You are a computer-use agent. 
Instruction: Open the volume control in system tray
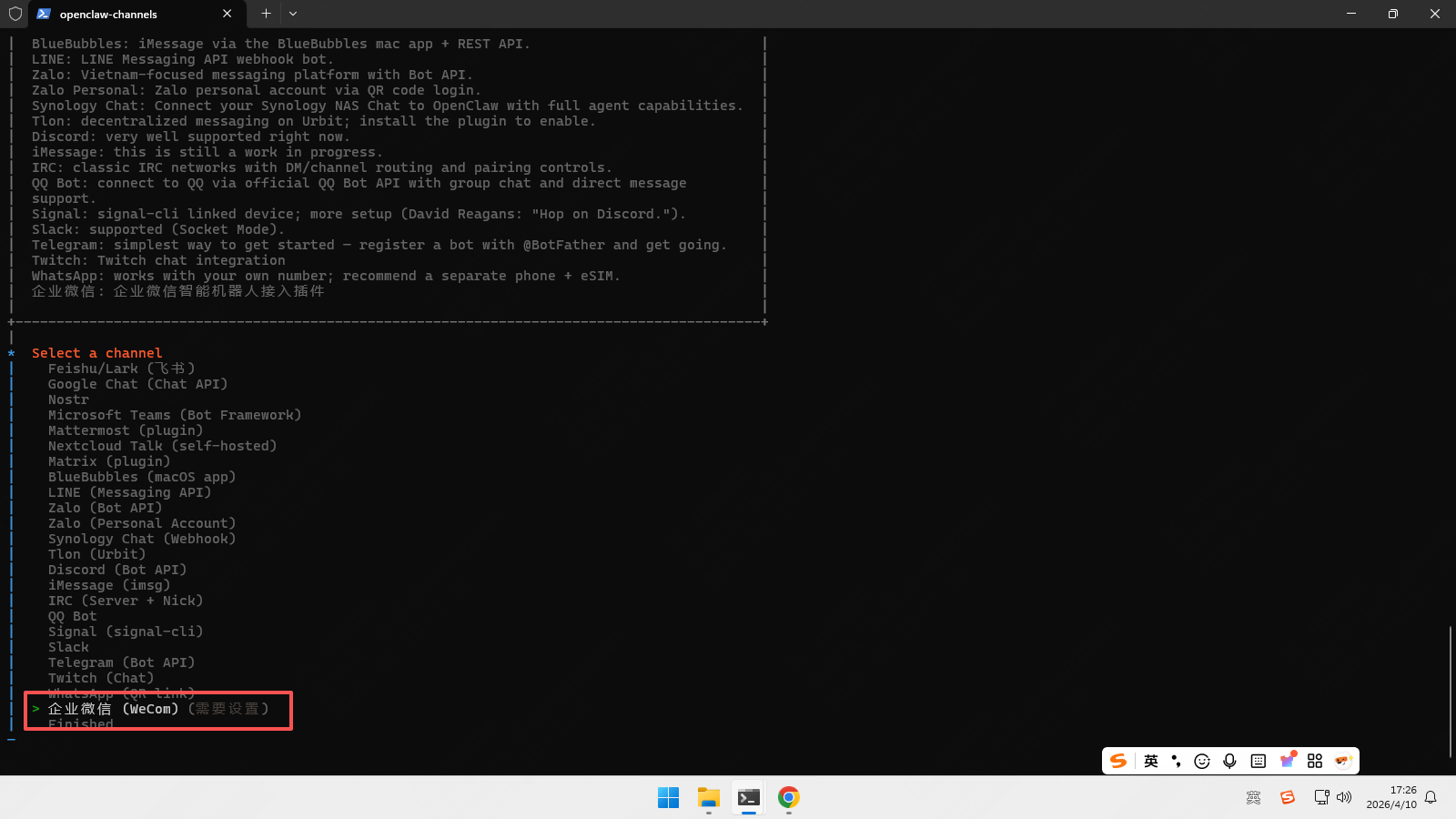(1344, 798)
